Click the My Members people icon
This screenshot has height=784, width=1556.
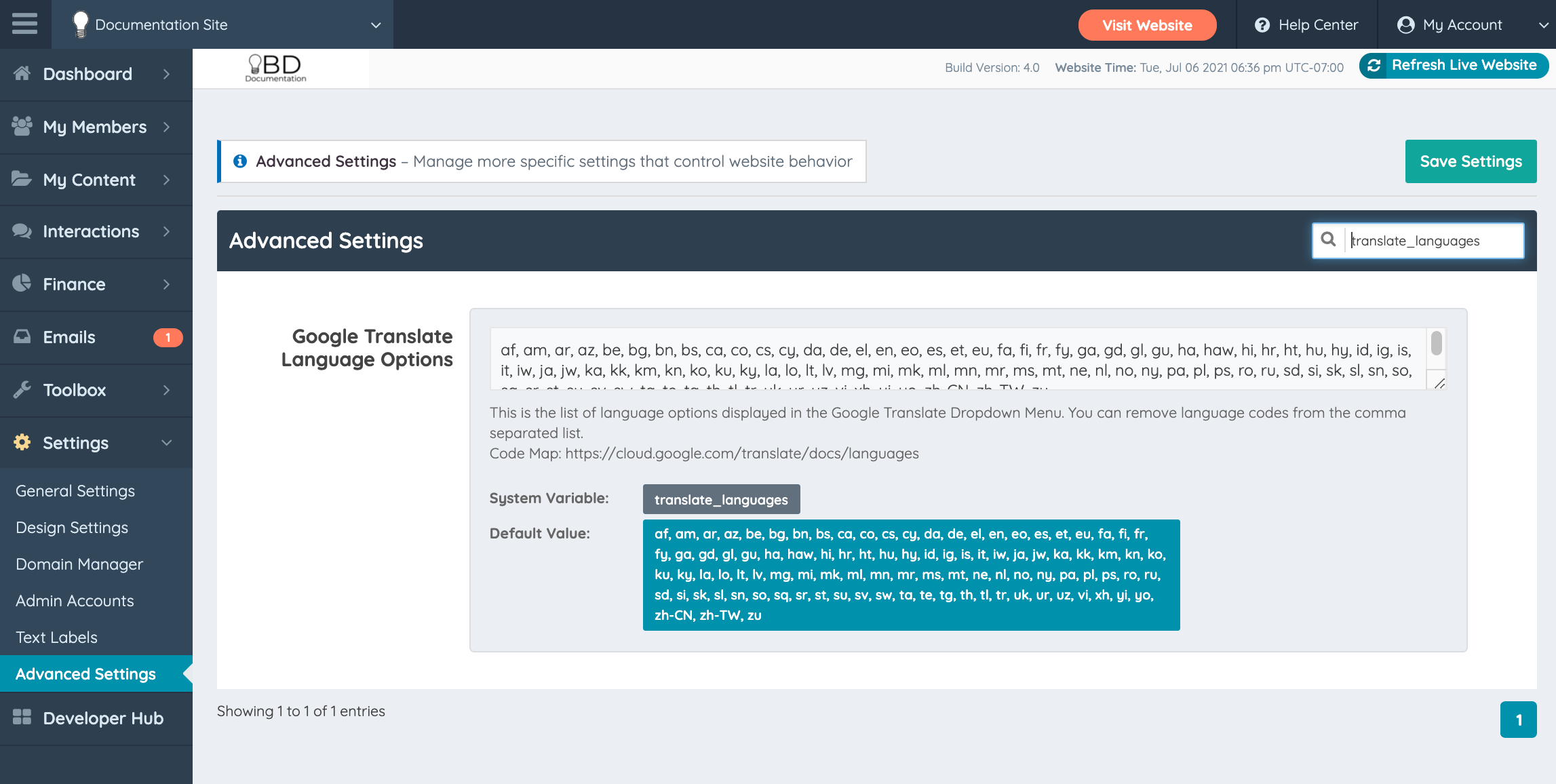pyautogui.click(x=22, y=126)
